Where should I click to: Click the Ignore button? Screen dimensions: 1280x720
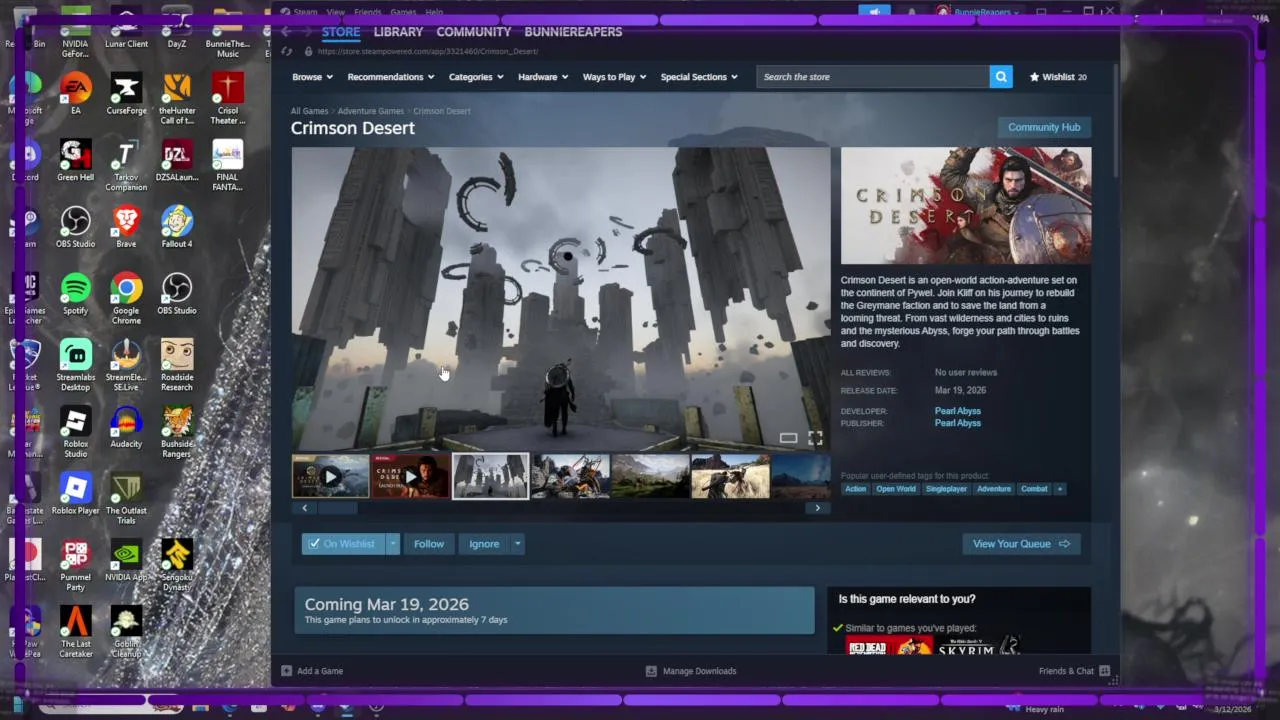pos(484,544)
